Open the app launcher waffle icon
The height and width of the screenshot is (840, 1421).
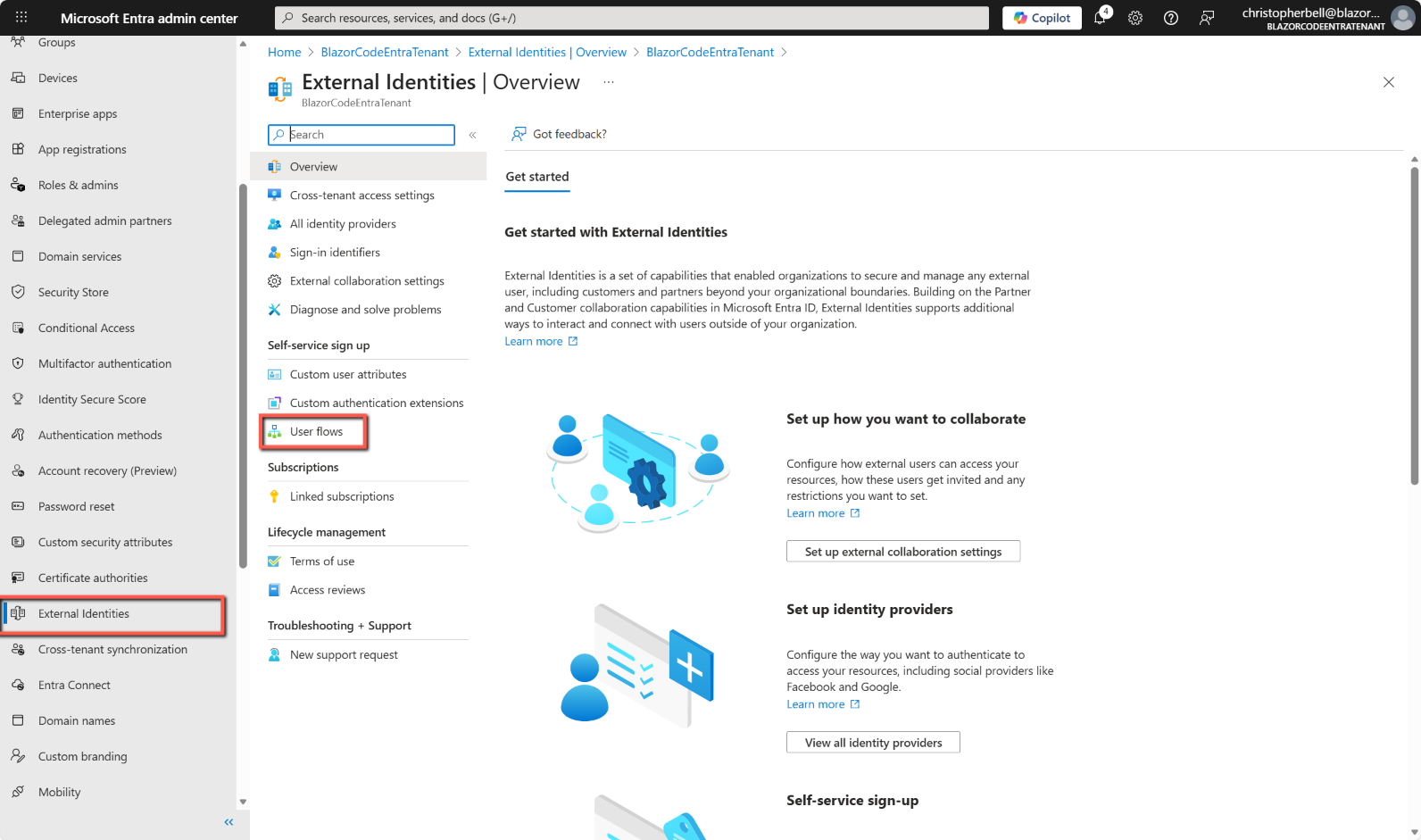(x=21, y=18)
